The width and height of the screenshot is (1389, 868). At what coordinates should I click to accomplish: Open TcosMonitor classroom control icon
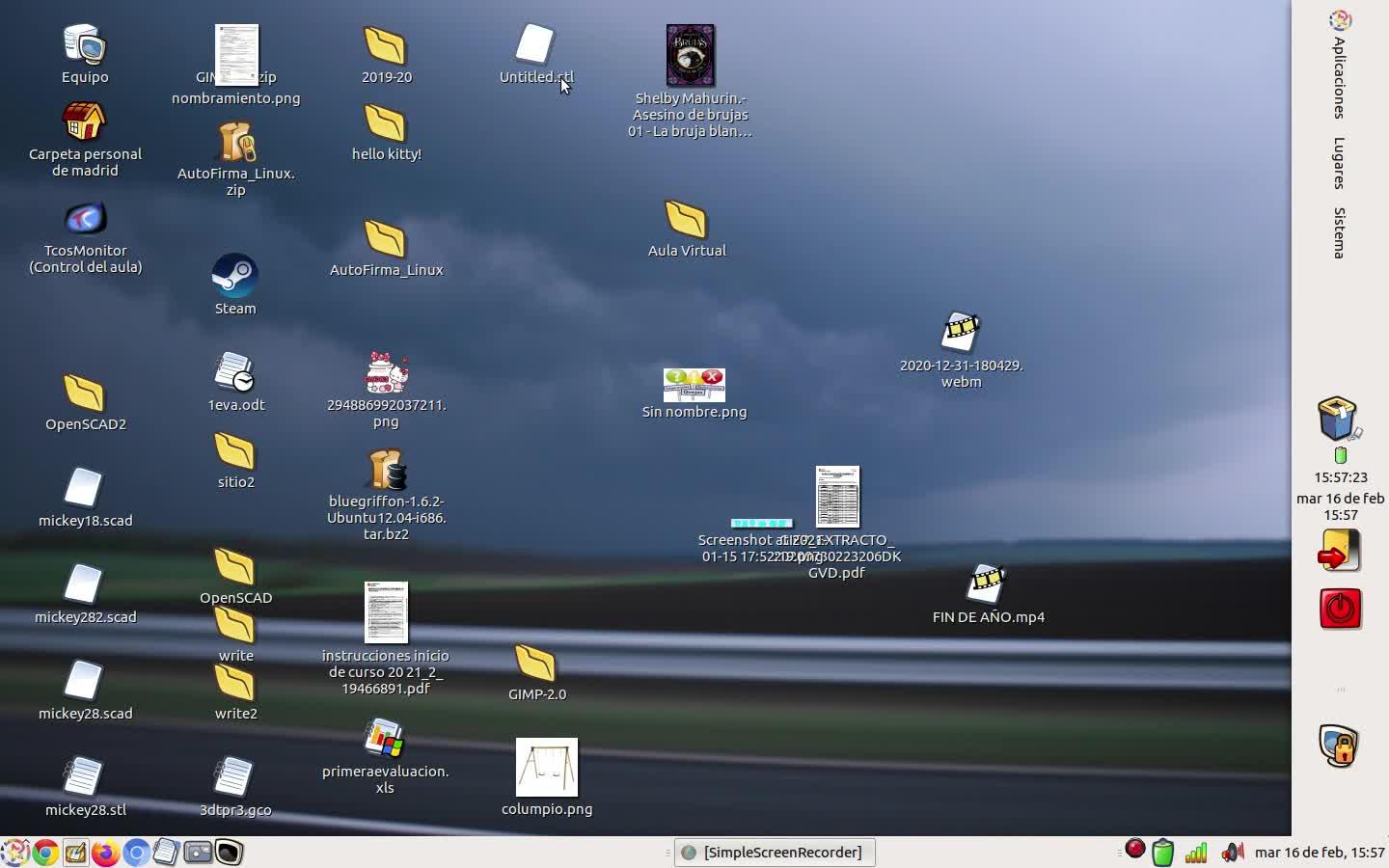pyautogui.click(x=85, y=220)
